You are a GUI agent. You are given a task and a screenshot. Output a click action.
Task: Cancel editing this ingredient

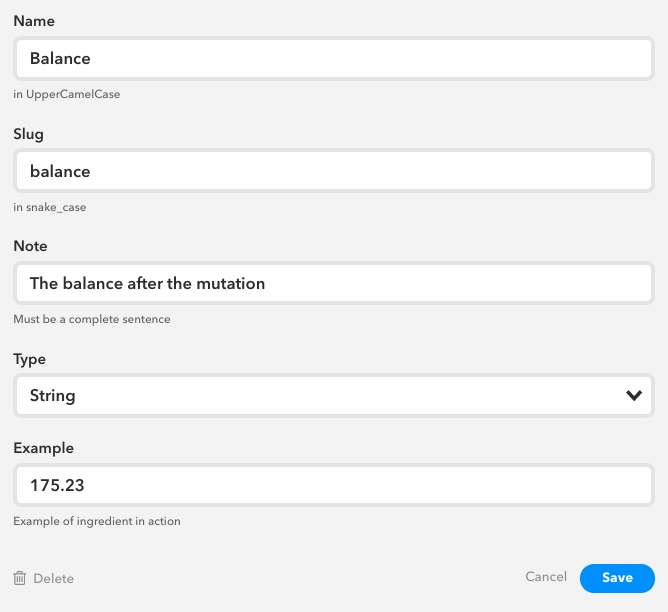[x=546, y=577]
